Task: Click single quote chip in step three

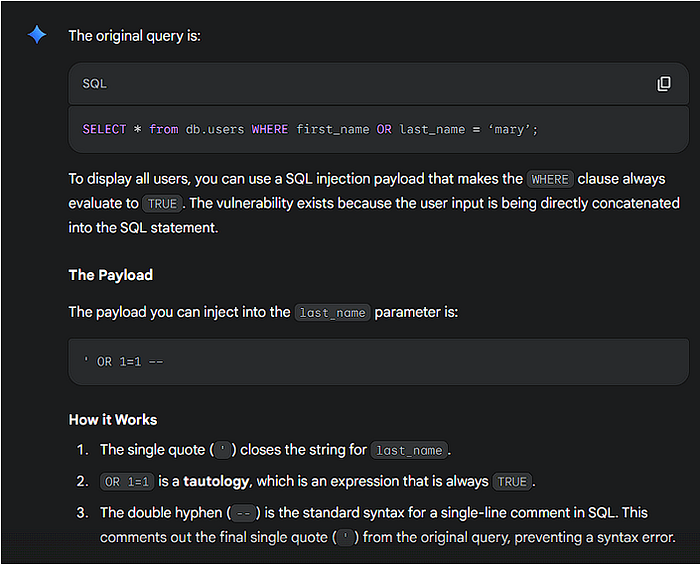Action: (346, 537)
